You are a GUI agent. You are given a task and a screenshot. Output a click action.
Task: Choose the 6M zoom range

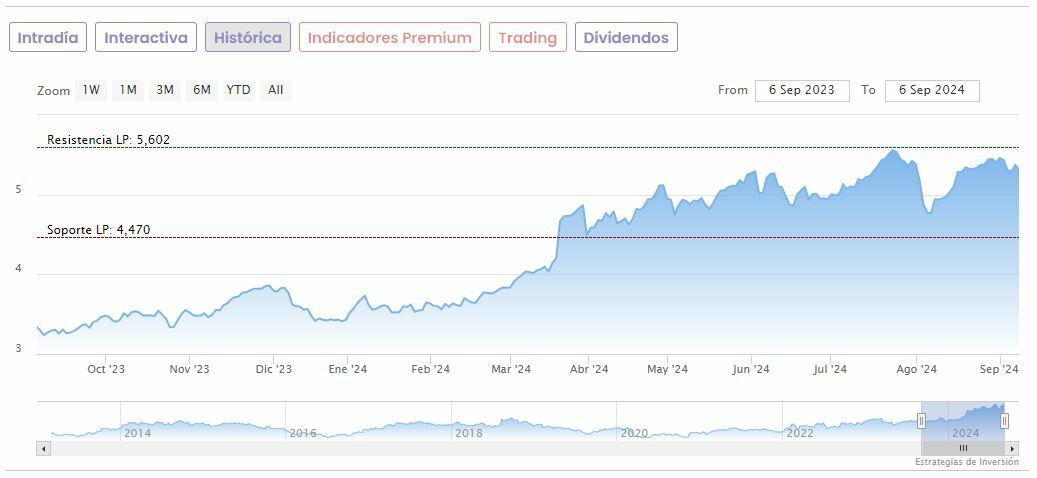tap(202, 90)
